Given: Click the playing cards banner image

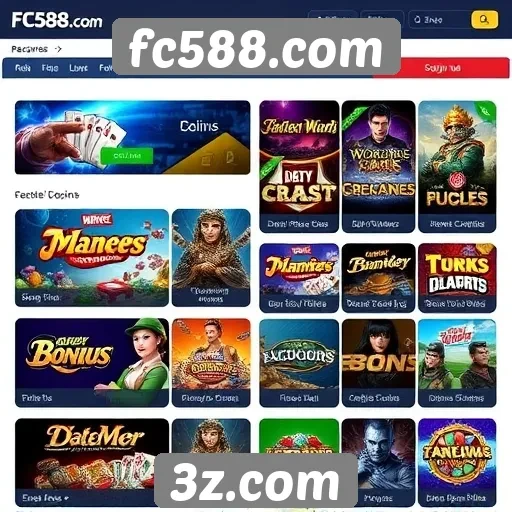Looking at the screenshot, I should [x=132, y=137].
